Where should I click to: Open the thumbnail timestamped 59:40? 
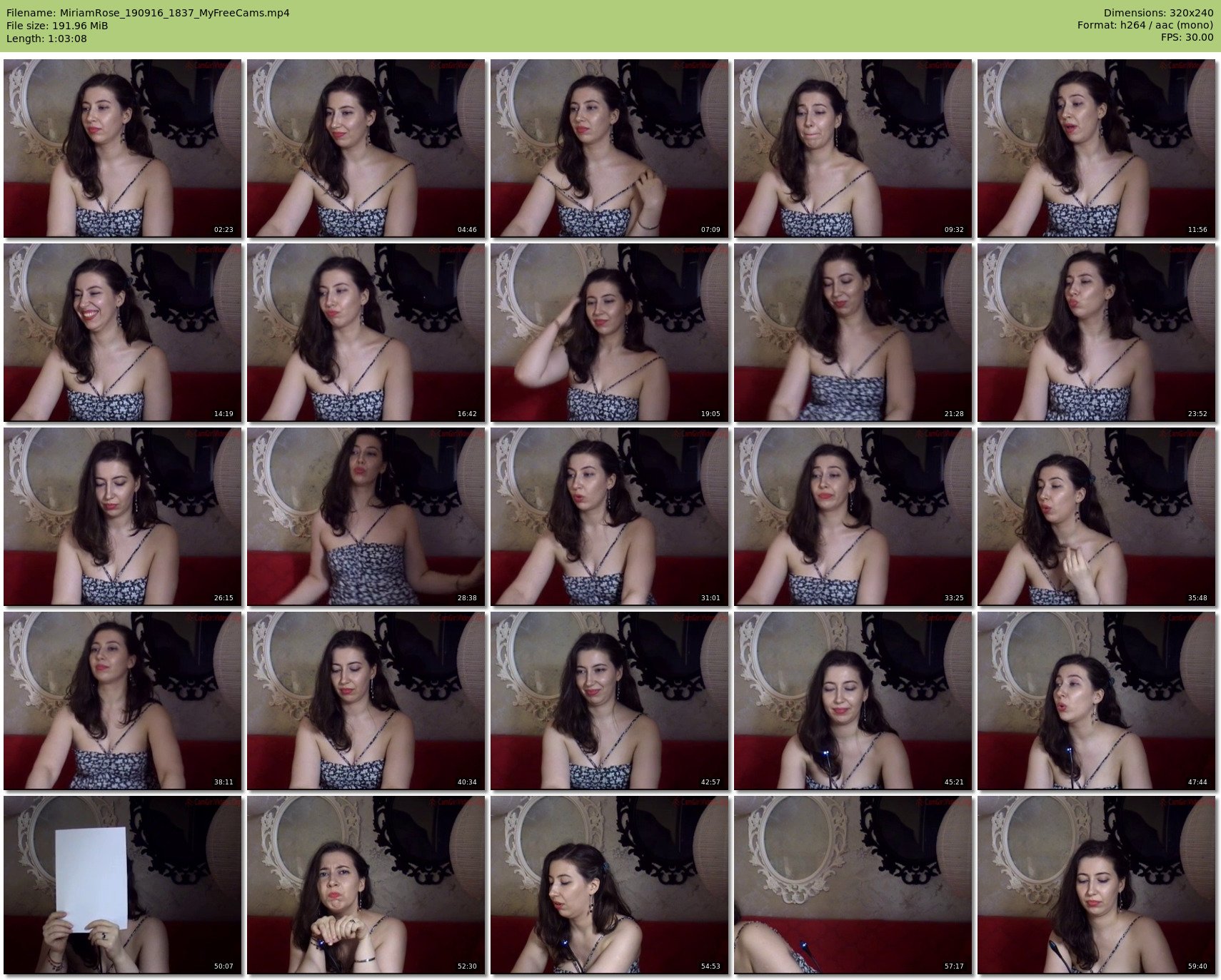1097,884
